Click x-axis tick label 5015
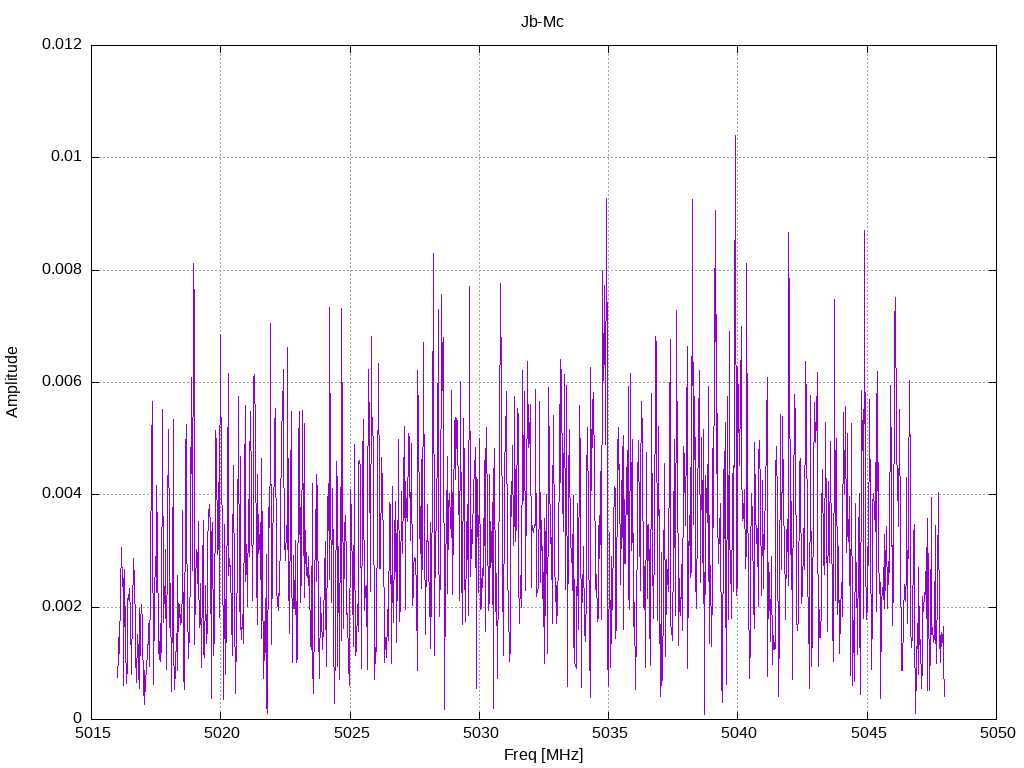Image resolution: width=1024 pixels, height=768 pixels. (92, 733)
